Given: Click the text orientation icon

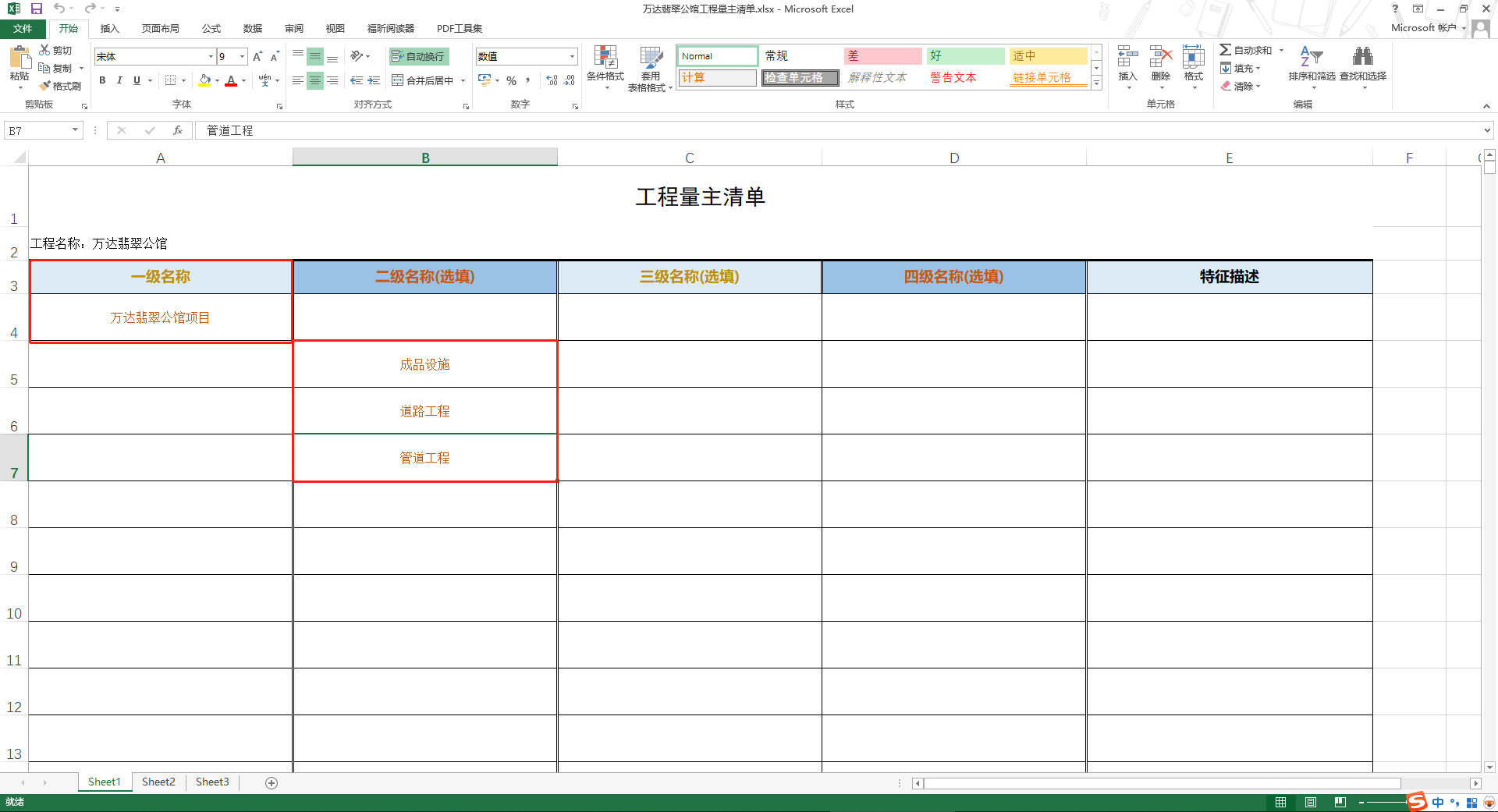Looking at the screenshot, I should point(357,56).
